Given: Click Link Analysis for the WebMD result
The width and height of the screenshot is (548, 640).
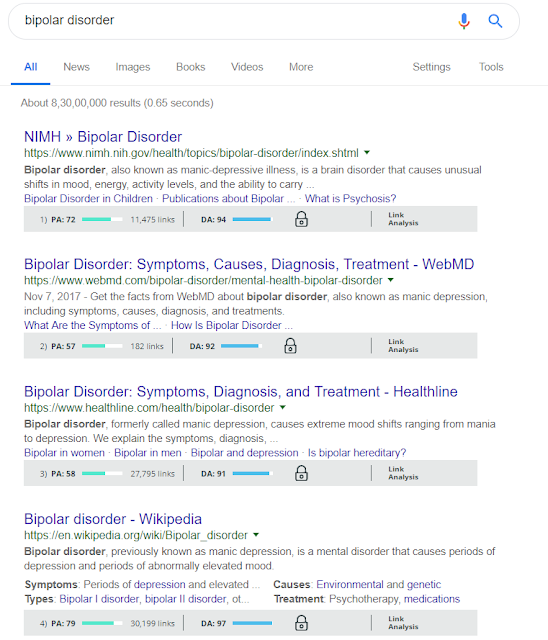Looking at the screenshot, I should [x=403, y=346].
